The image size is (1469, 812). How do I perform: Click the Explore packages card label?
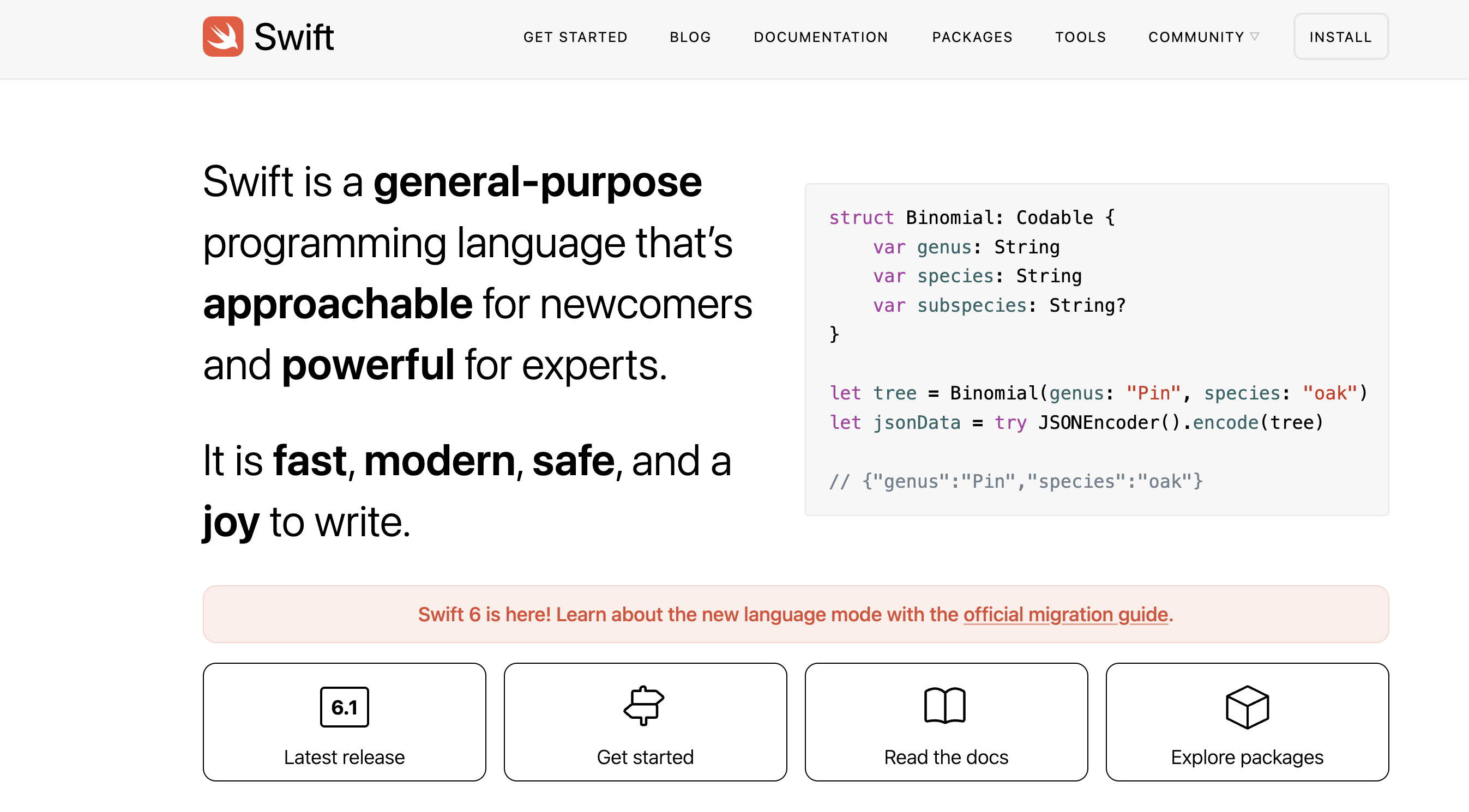pyautogui.click(x=1247, y=757)
